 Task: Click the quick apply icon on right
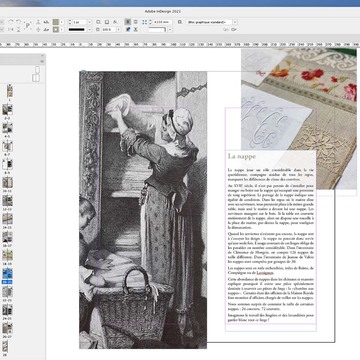[225, 29]
